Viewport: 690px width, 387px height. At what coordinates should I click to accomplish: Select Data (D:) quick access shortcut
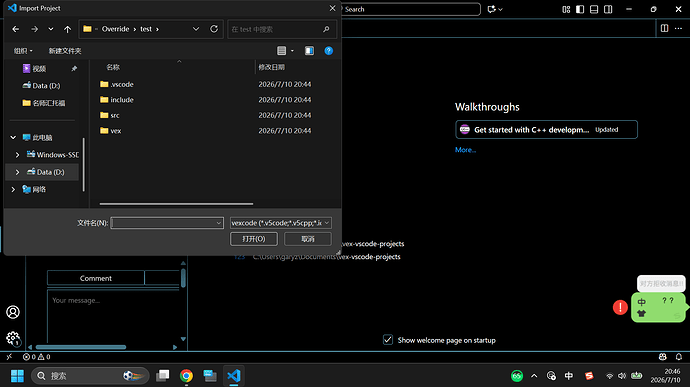46,85
